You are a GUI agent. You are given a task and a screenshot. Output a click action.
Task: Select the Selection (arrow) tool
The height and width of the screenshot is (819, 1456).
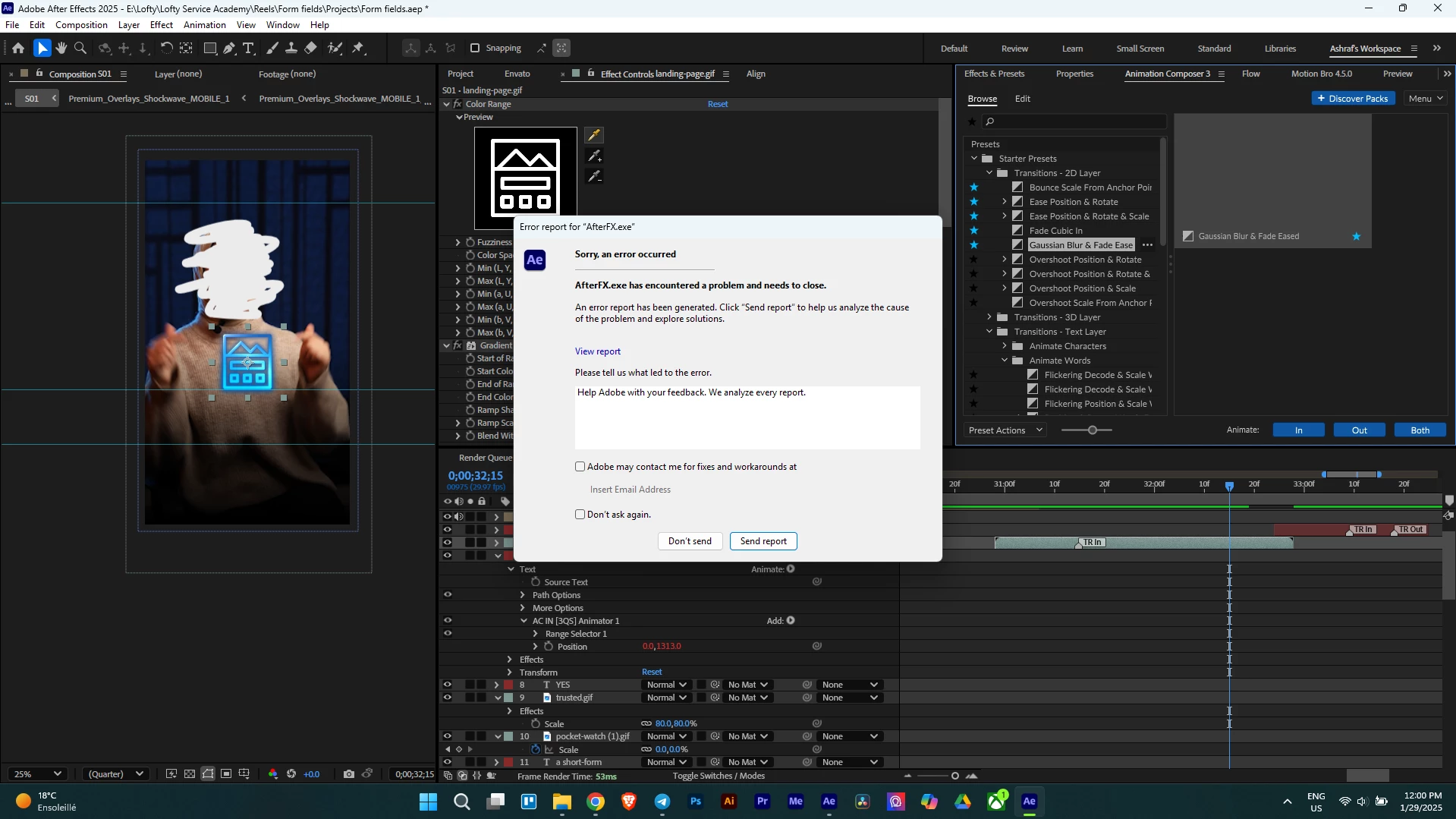coord(42,48)
